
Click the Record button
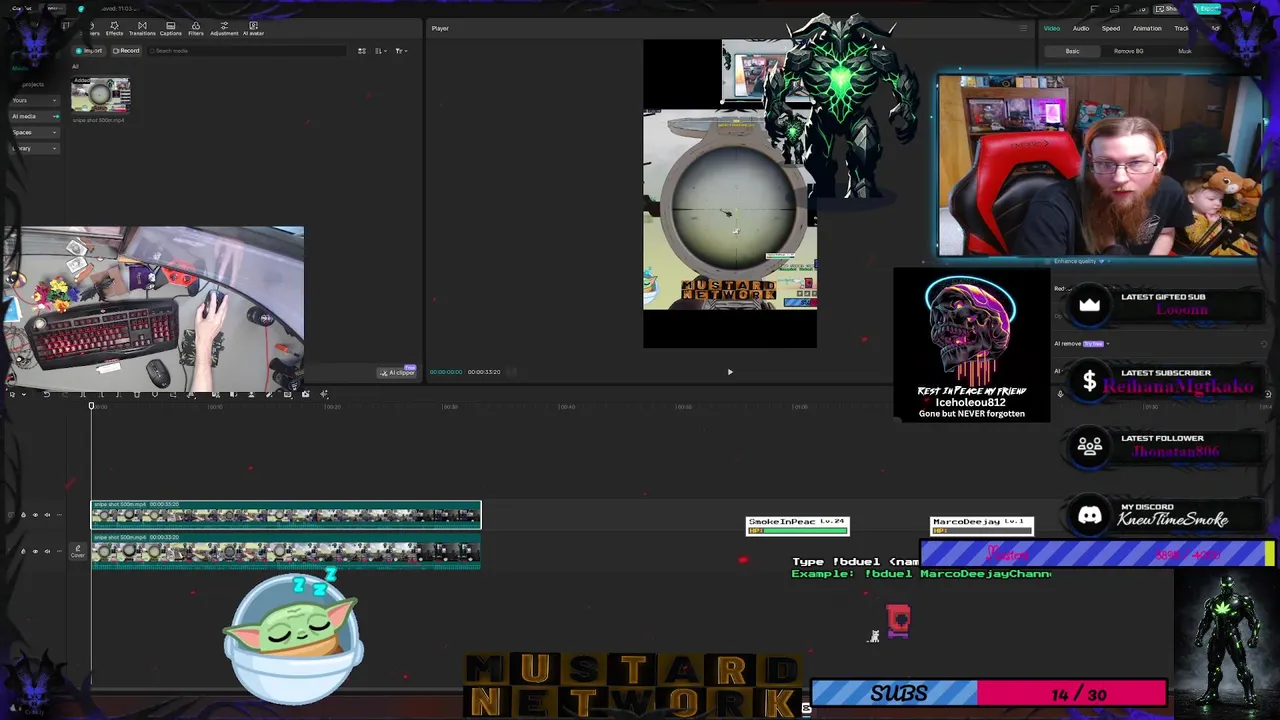[126, 51]
